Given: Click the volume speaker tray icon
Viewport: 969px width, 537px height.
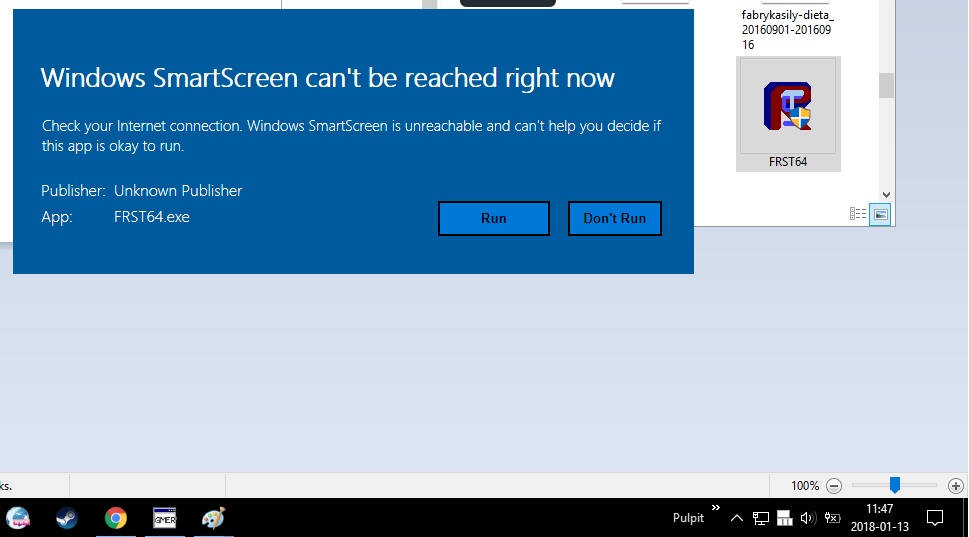Looking at the screenshot, I should coord(808,518).
